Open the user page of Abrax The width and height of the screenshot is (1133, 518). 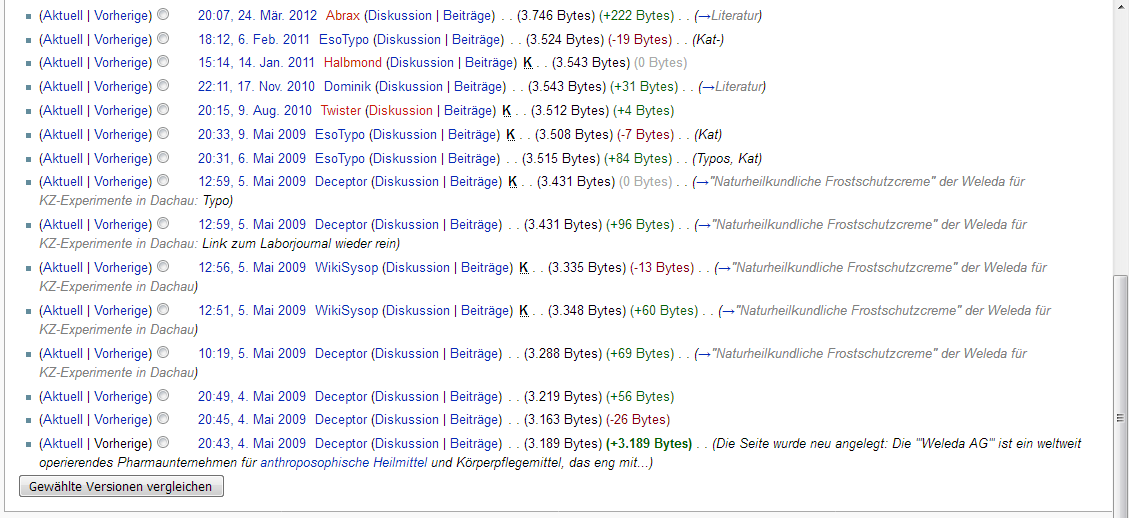click(x=343, y=16)
